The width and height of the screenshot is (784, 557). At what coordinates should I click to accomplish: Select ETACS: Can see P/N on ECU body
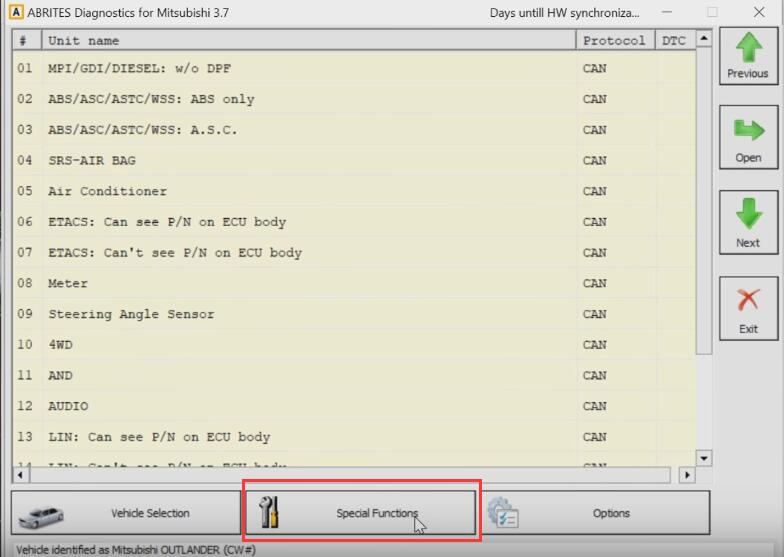(x=354, y=222)
